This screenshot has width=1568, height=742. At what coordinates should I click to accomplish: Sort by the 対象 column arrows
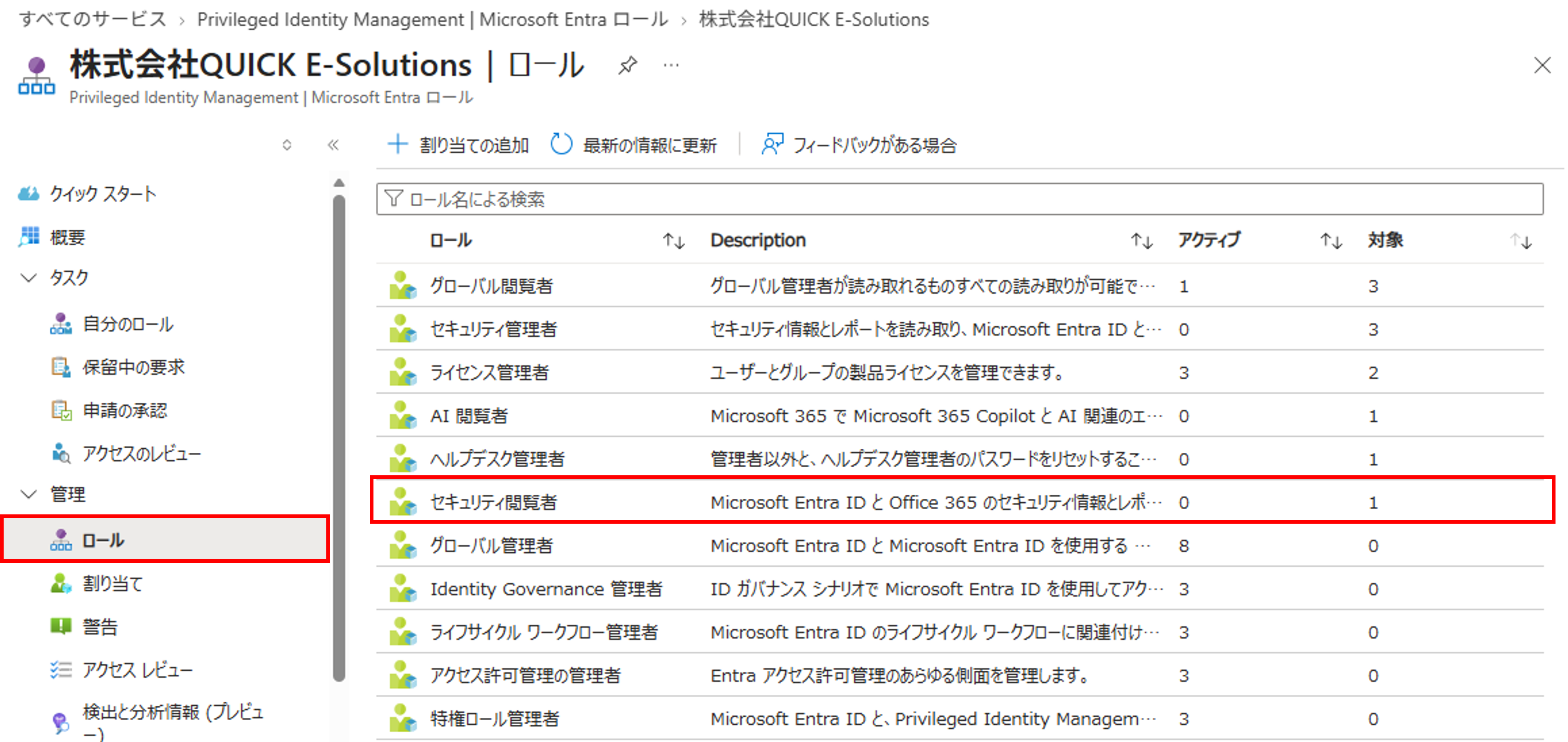click(x=1520, y=241)
